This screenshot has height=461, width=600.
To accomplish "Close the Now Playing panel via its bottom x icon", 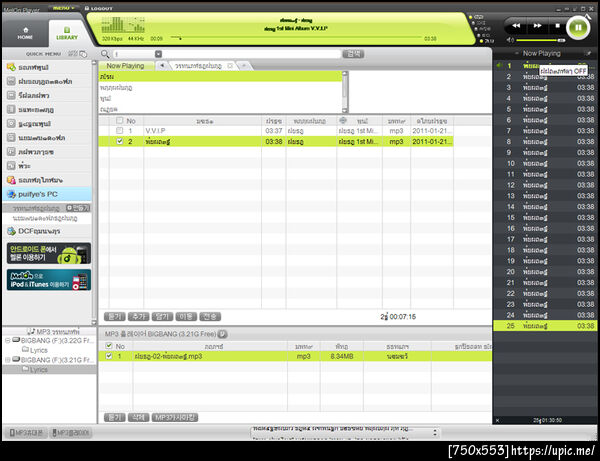I will point(497,420).
